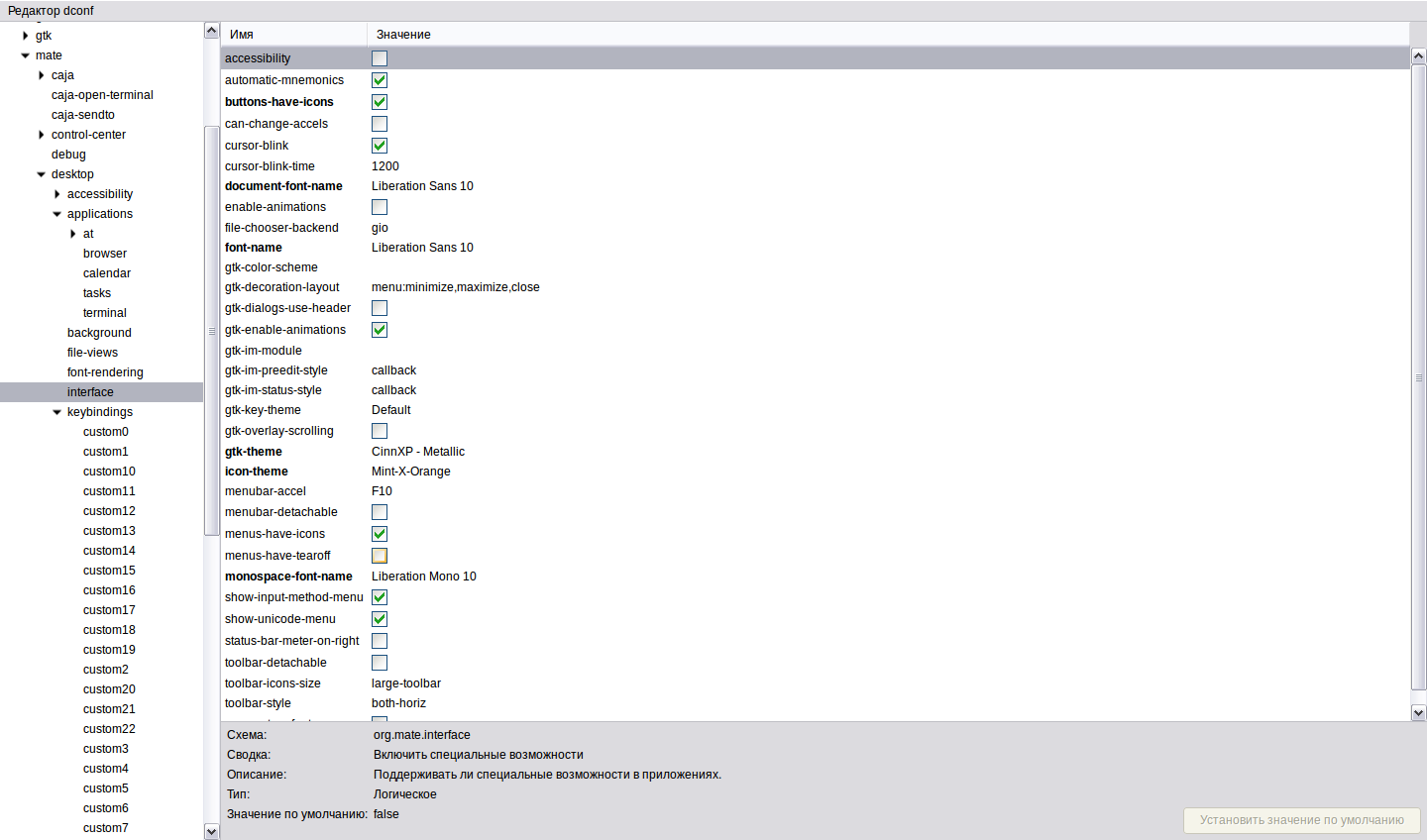Viewport: 1427px width, 840px height.
Task: Select caja-open-terminal in tree
Action: tap(102, 95)
